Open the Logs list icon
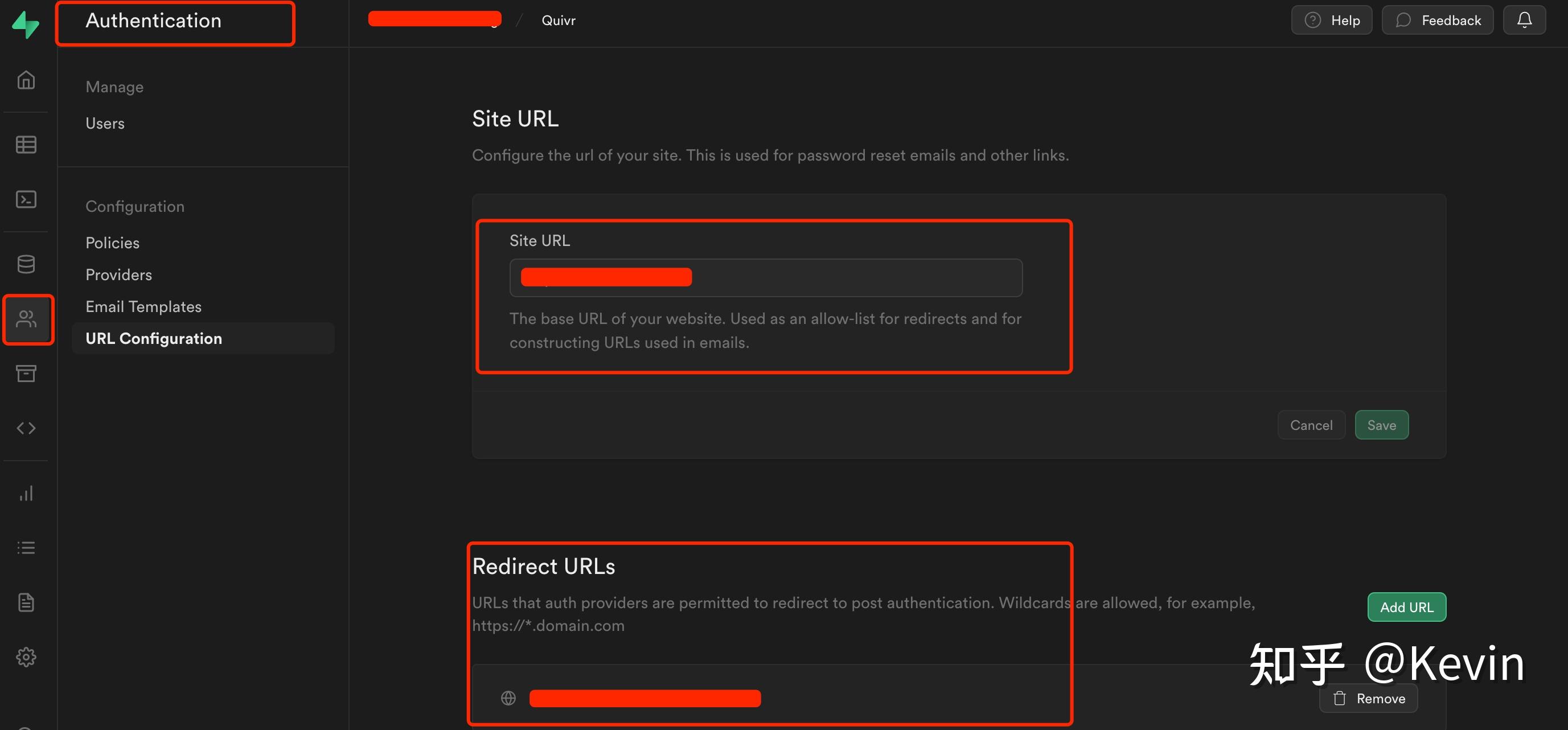Screen dimensions: 1568x730 (26, 547)
